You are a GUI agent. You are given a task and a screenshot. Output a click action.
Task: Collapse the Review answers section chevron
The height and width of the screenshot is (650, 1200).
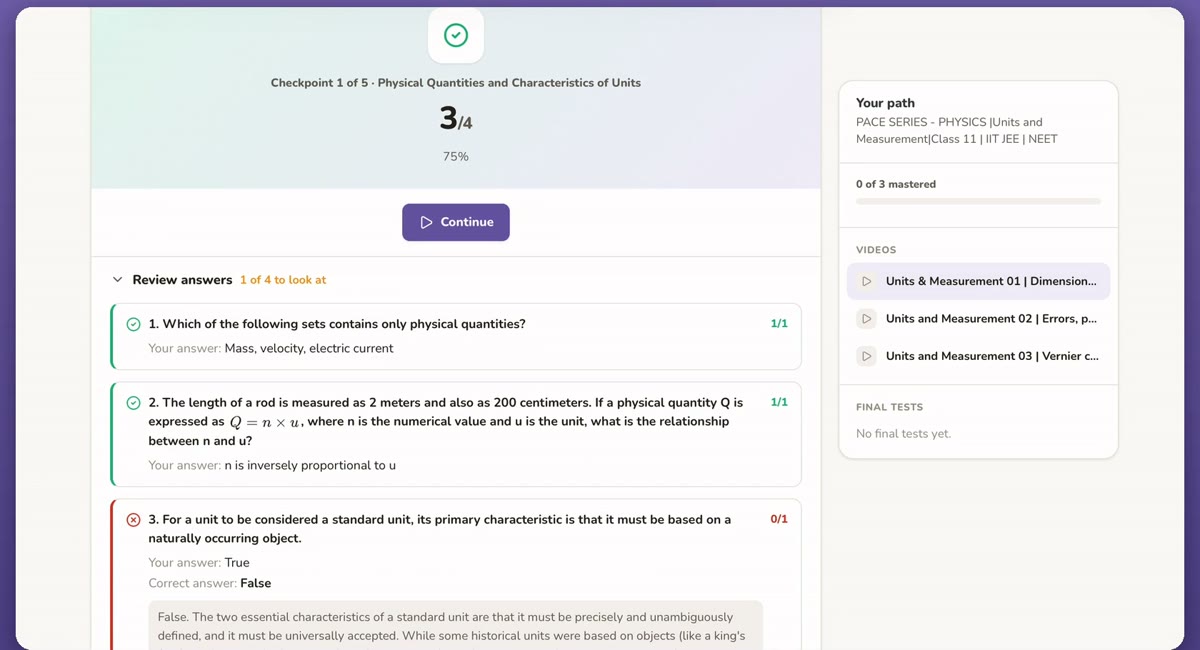point(118,280)
